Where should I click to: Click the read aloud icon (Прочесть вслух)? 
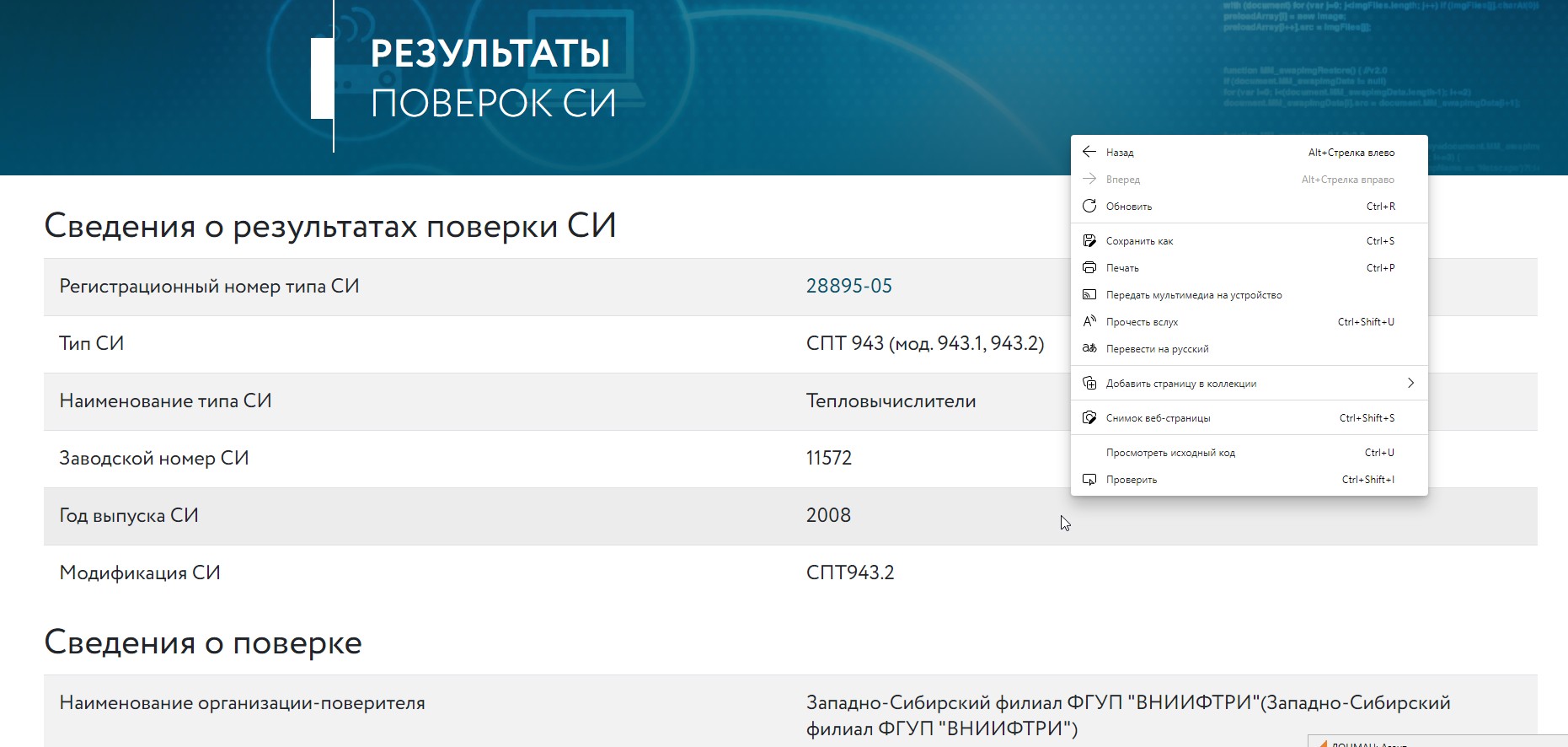tap(1089, 321)
